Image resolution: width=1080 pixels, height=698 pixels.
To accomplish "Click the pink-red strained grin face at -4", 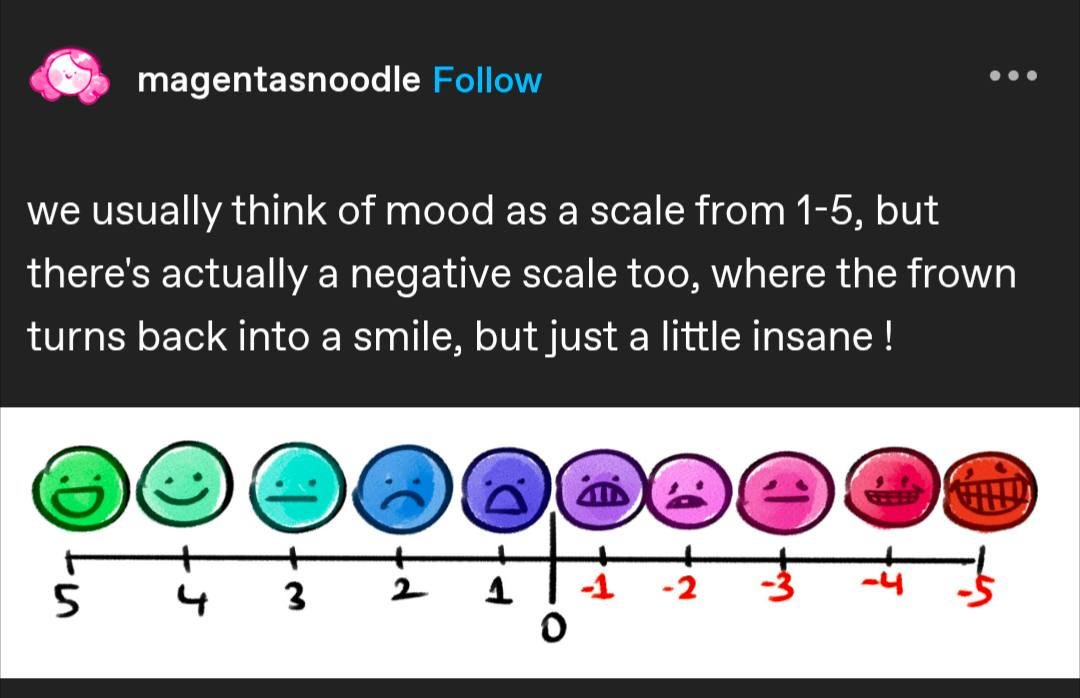I will point(892,487).
